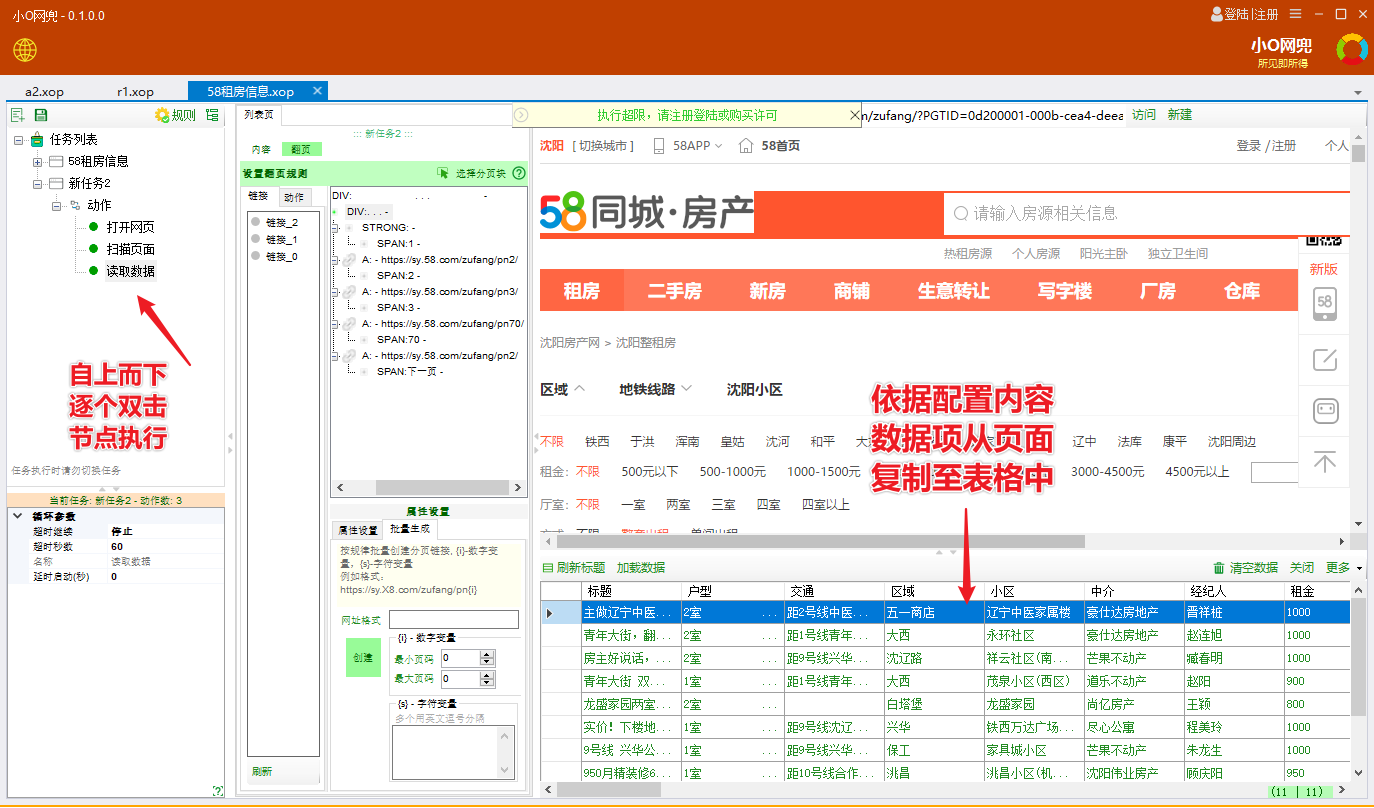This screenshot has width=1374, height=808.
Task: Expand the 区域 filter chevron
Action: point(579,389)
